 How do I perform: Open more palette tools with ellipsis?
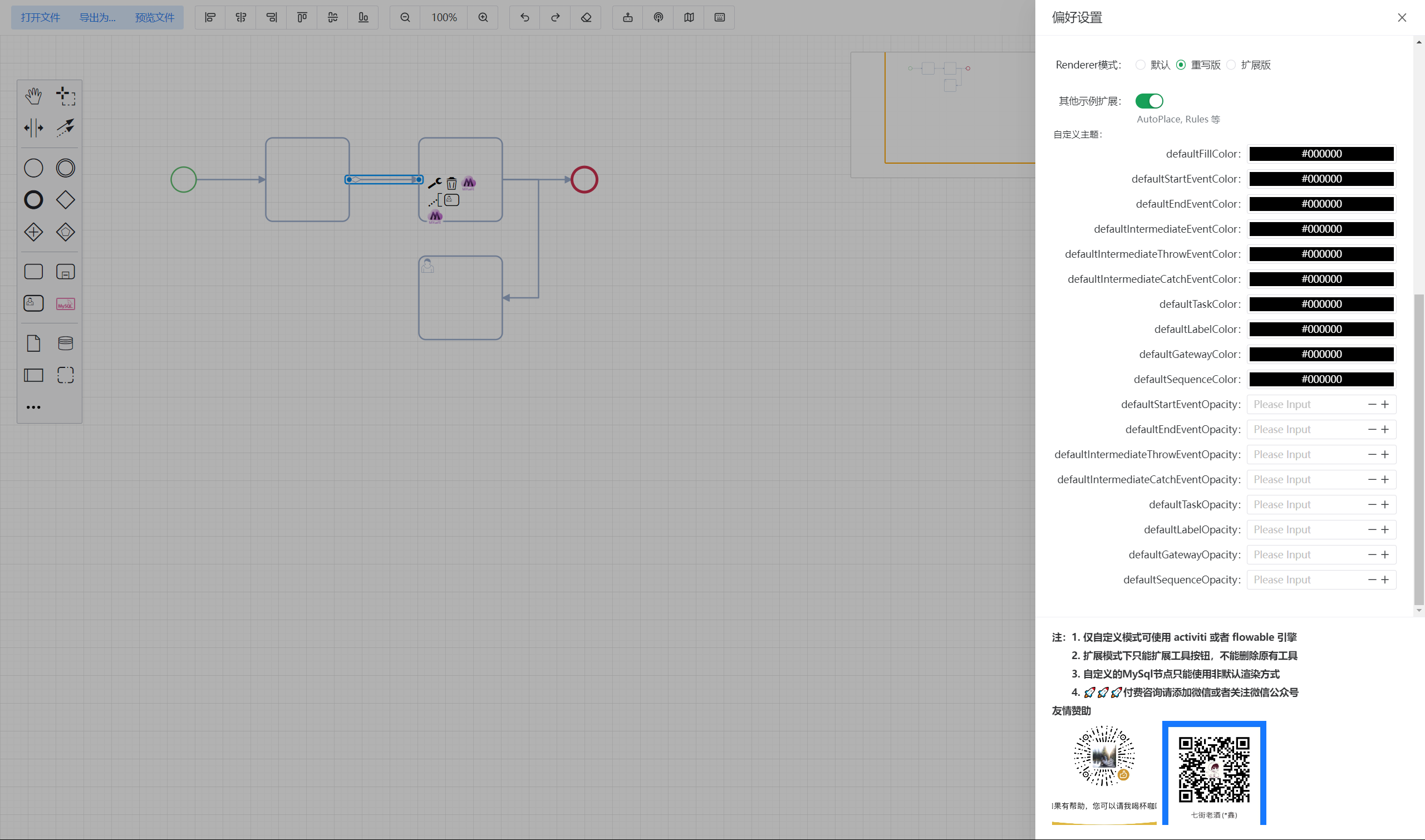[33, 407]
